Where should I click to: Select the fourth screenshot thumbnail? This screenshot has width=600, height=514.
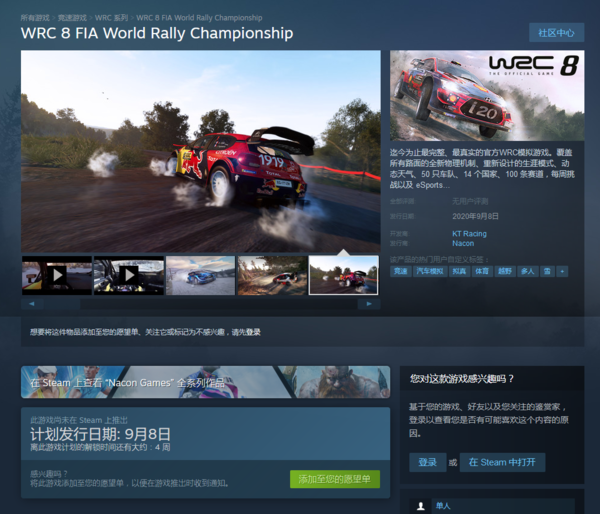click(x=272, y=274)
